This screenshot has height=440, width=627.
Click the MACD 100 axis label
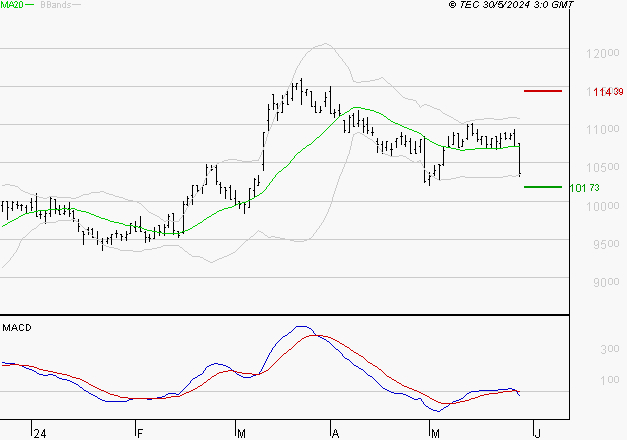point(610,380)
